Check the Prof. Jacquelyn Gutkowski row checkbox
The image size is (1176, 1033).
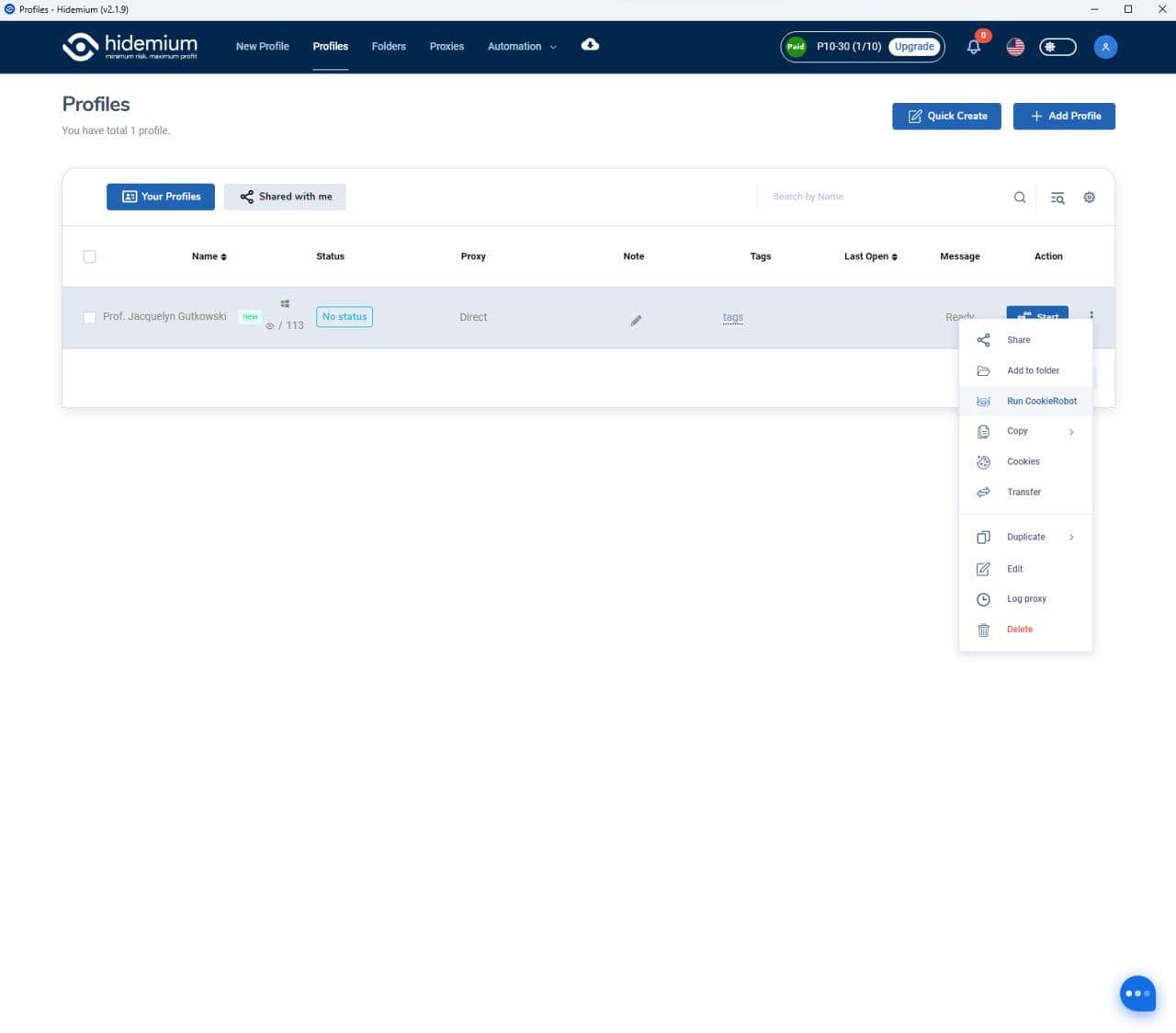coord(89,317)
